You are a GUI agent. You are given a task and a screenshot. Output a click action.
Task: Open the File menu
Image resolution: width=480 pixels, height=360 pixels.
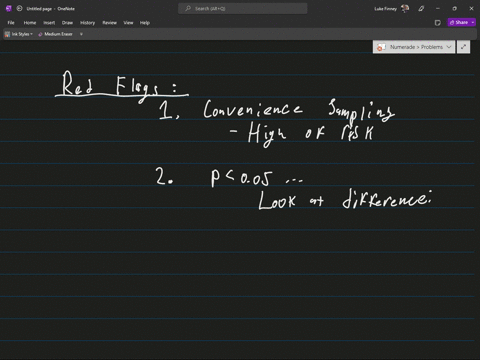coord(11,23)
